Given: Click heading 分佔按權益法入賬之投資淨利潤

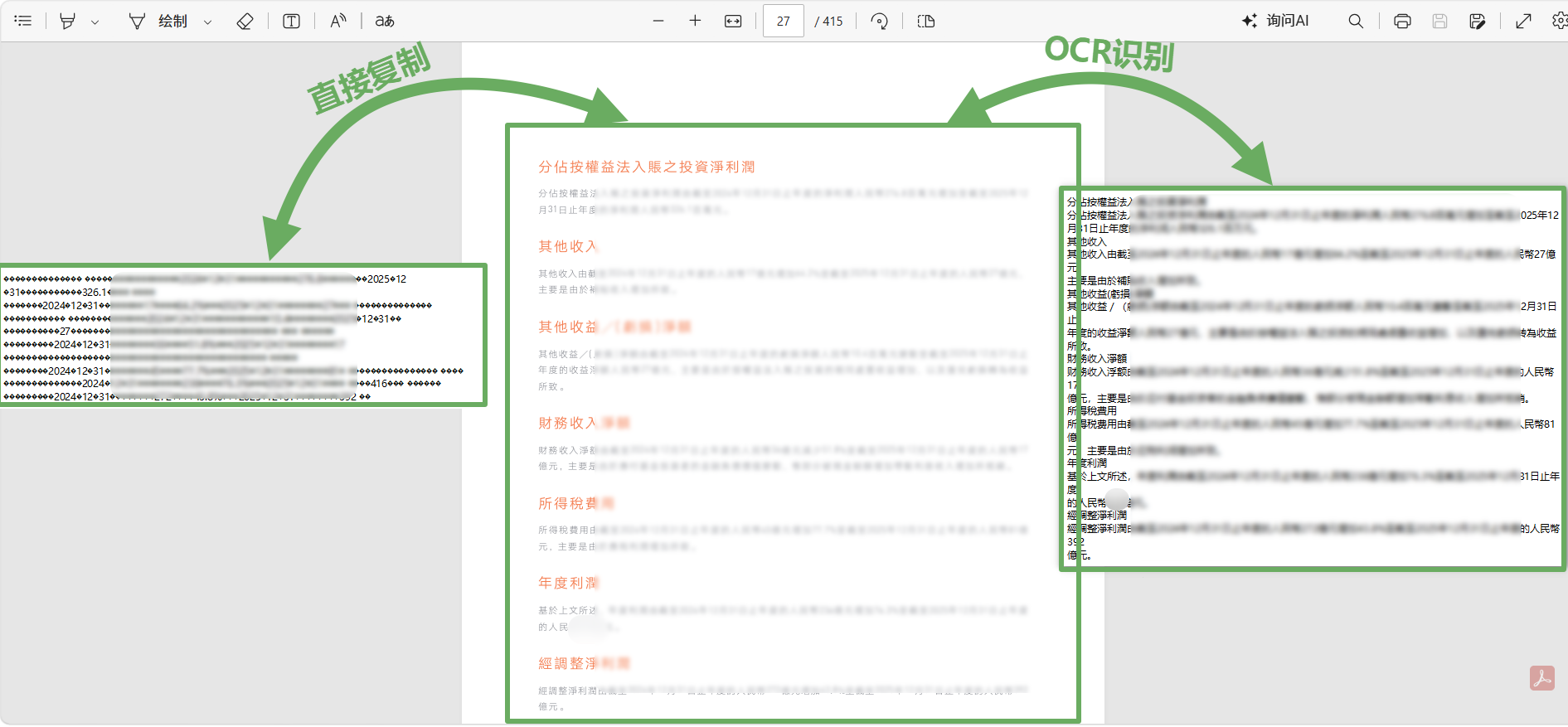Looking at the screenshot, I should pyautogui.click(x=647, y=167).
